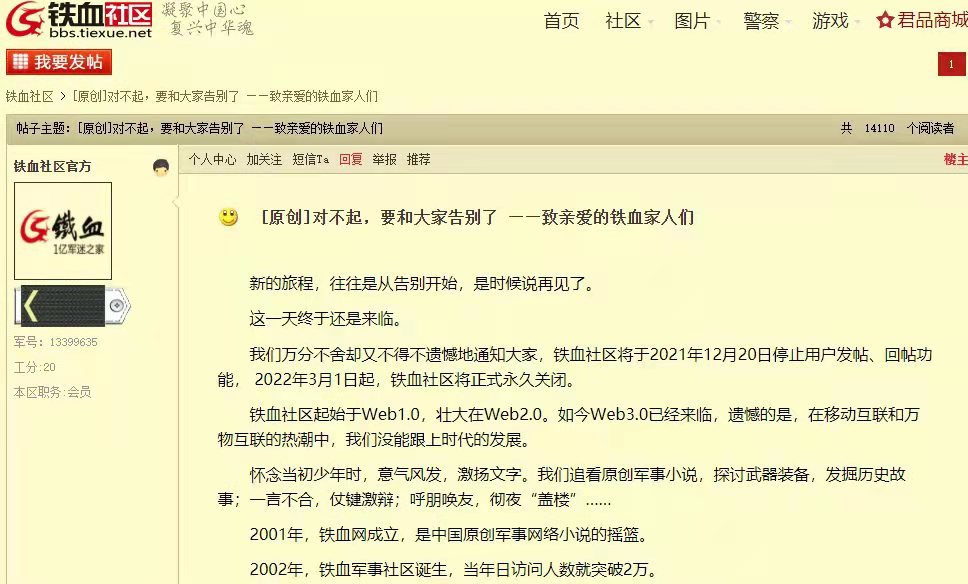This screenshot has width=968, height=584.
Task: Click the 本区职务:会员 text
Action: [x=52, y=392]
